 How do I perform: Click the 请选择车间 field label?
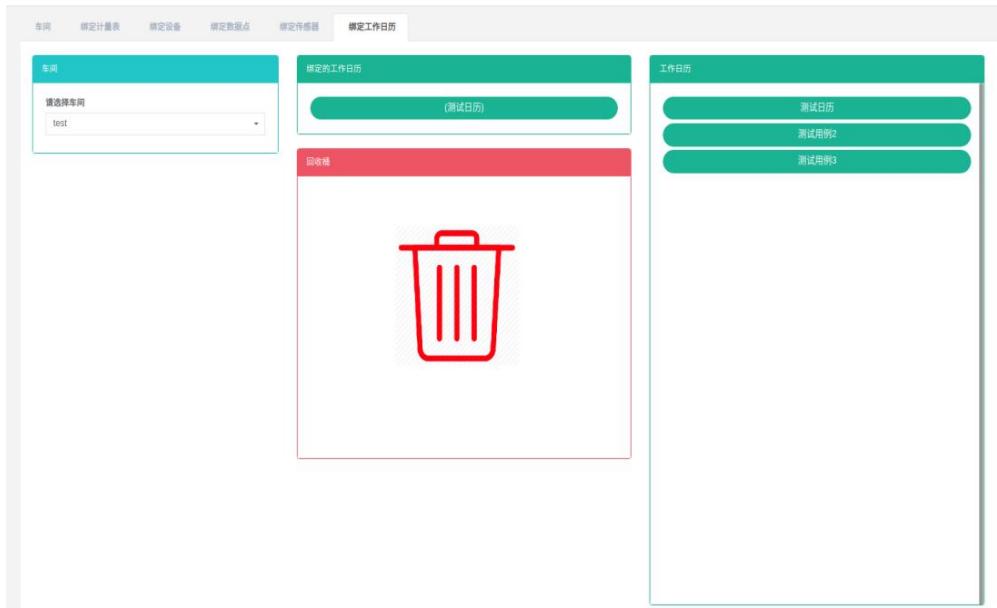67,102
